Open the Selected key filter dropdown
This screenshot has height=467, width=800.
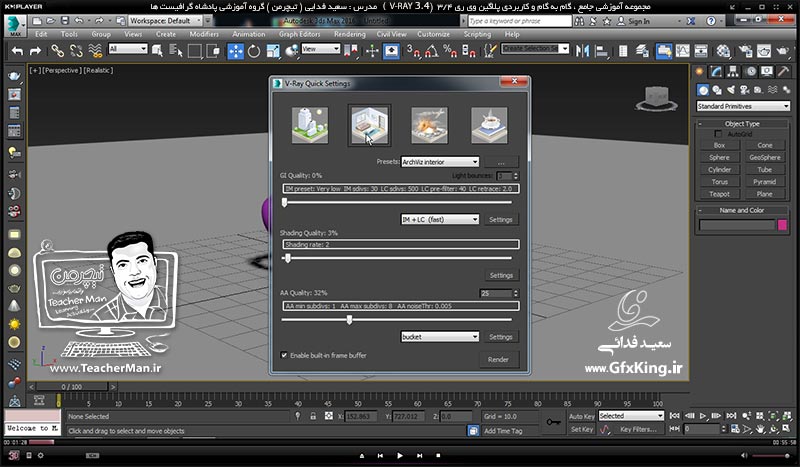[631, 416]
